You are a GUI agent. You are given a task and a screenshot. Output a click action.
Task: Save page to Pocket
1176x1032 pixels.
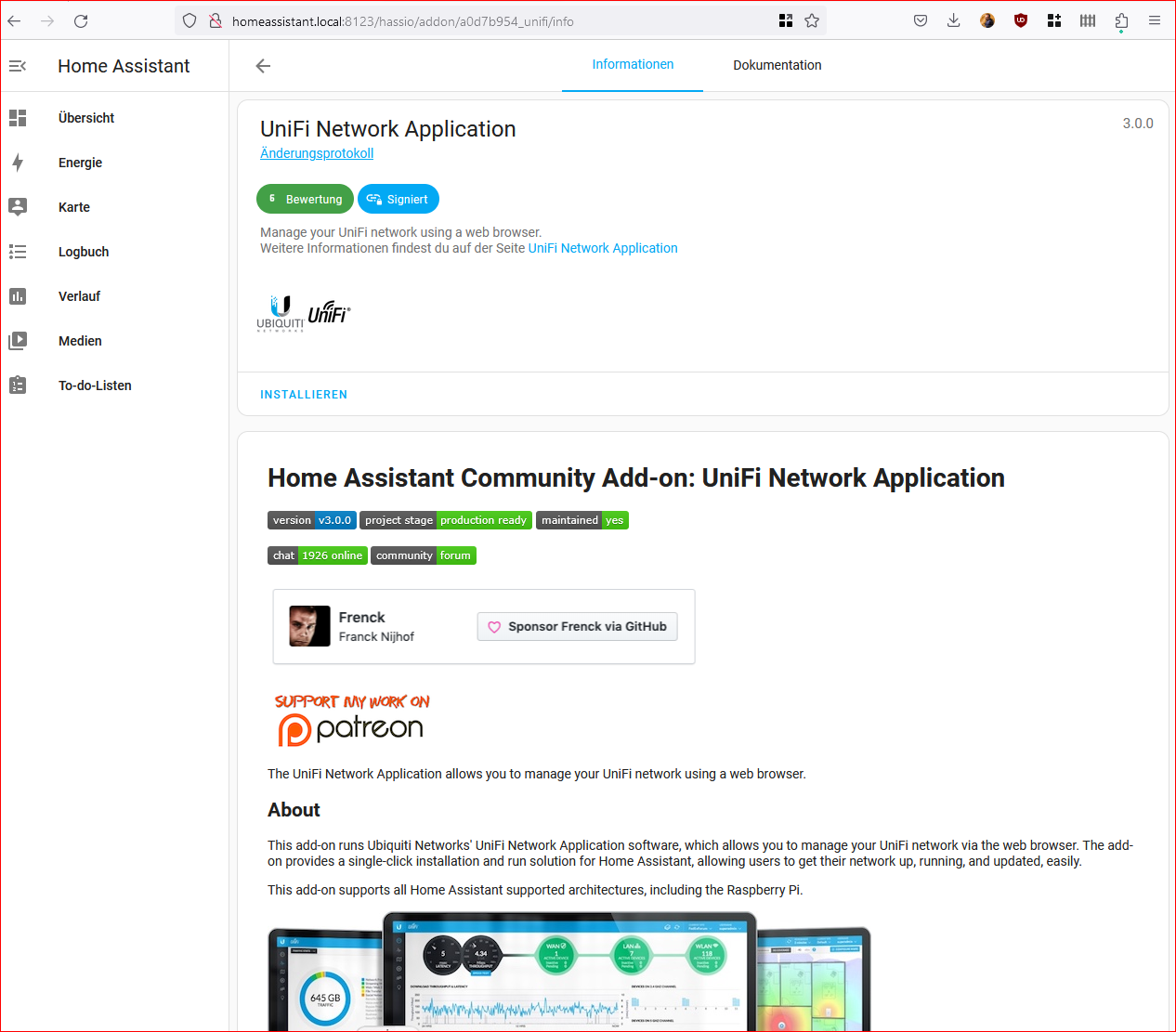[921, 20]
